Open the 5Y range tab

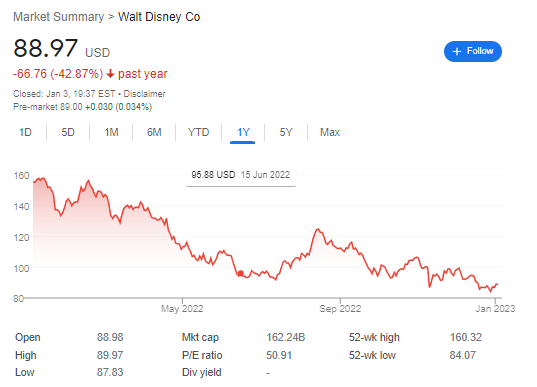coord(286,132)
